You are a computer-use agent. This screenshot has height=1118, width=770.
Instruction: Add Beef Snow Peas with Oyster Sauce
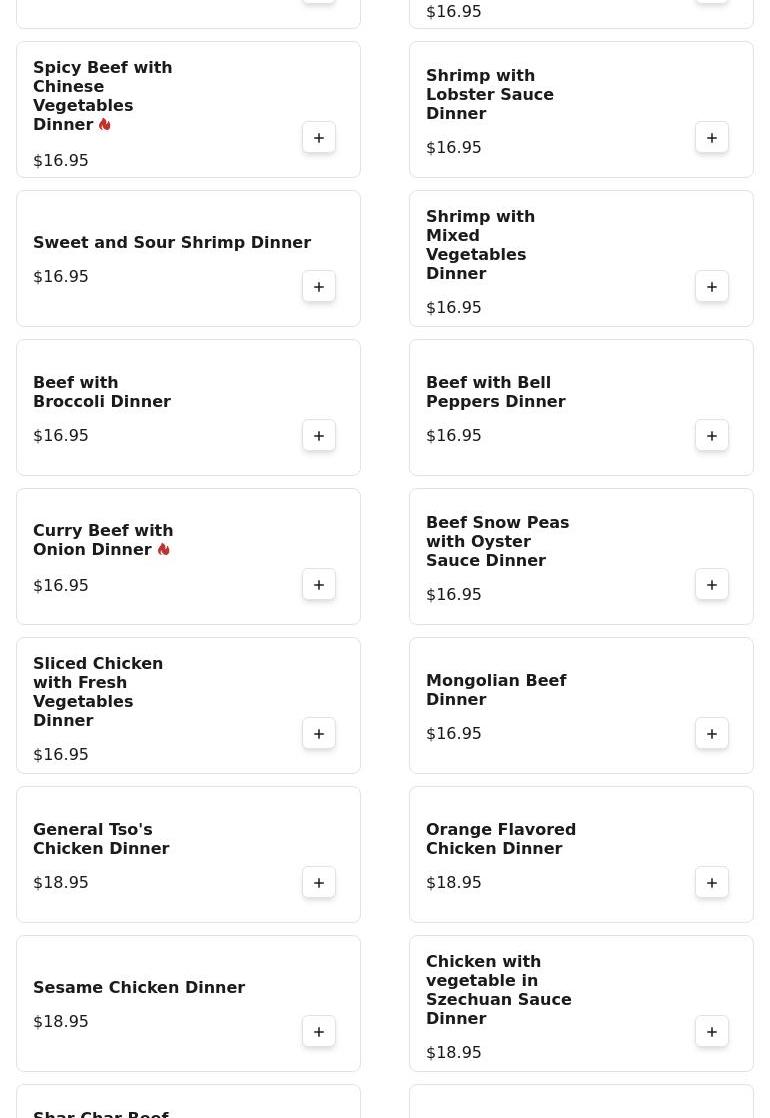(712, 585)
